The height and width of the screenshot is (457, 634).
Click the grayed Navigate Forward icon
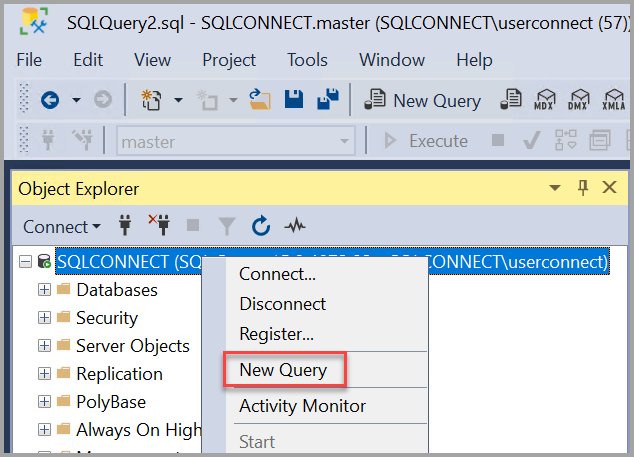(103, 99)
